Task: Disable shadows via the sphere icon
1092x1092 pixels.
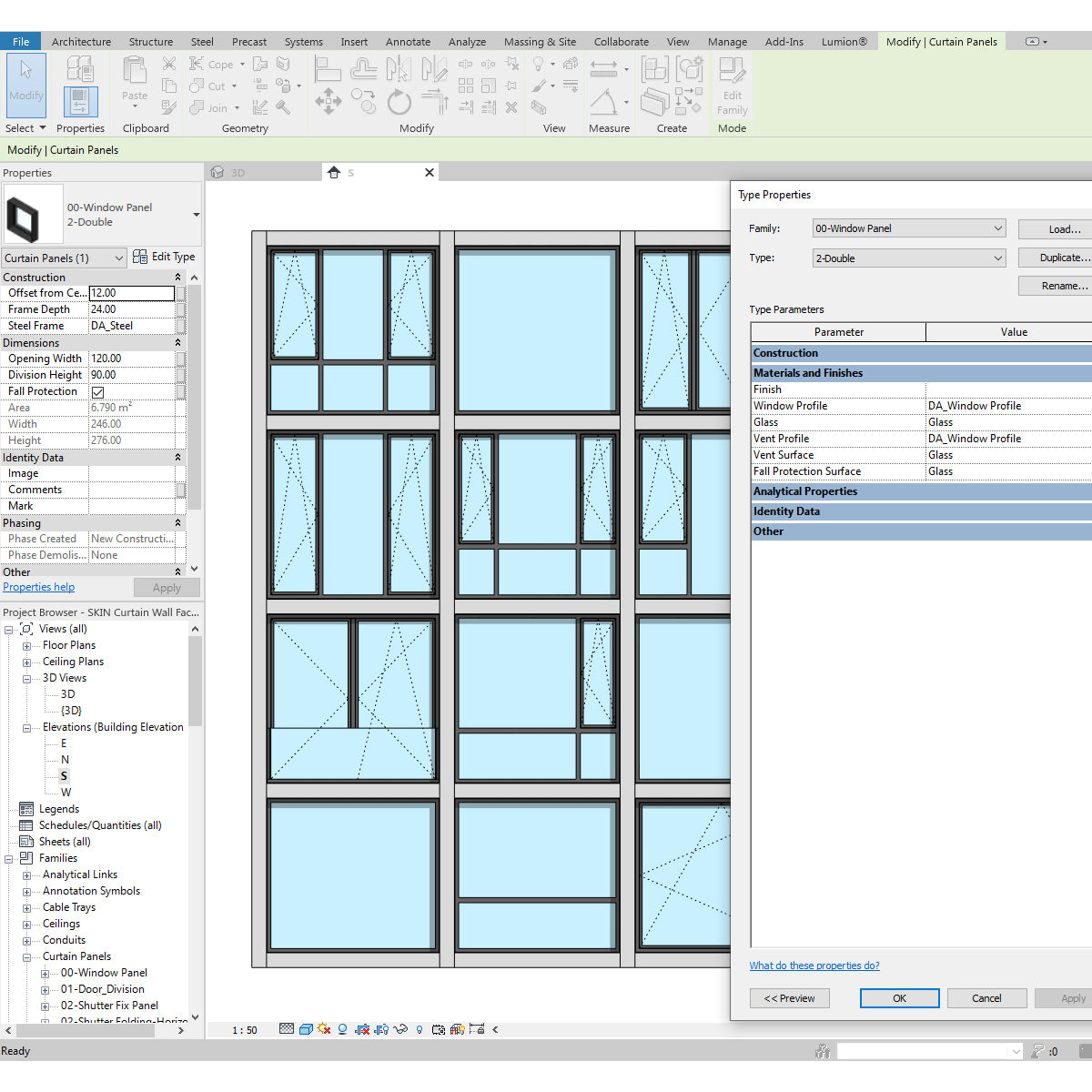Action: click(x=341, y=1029)
